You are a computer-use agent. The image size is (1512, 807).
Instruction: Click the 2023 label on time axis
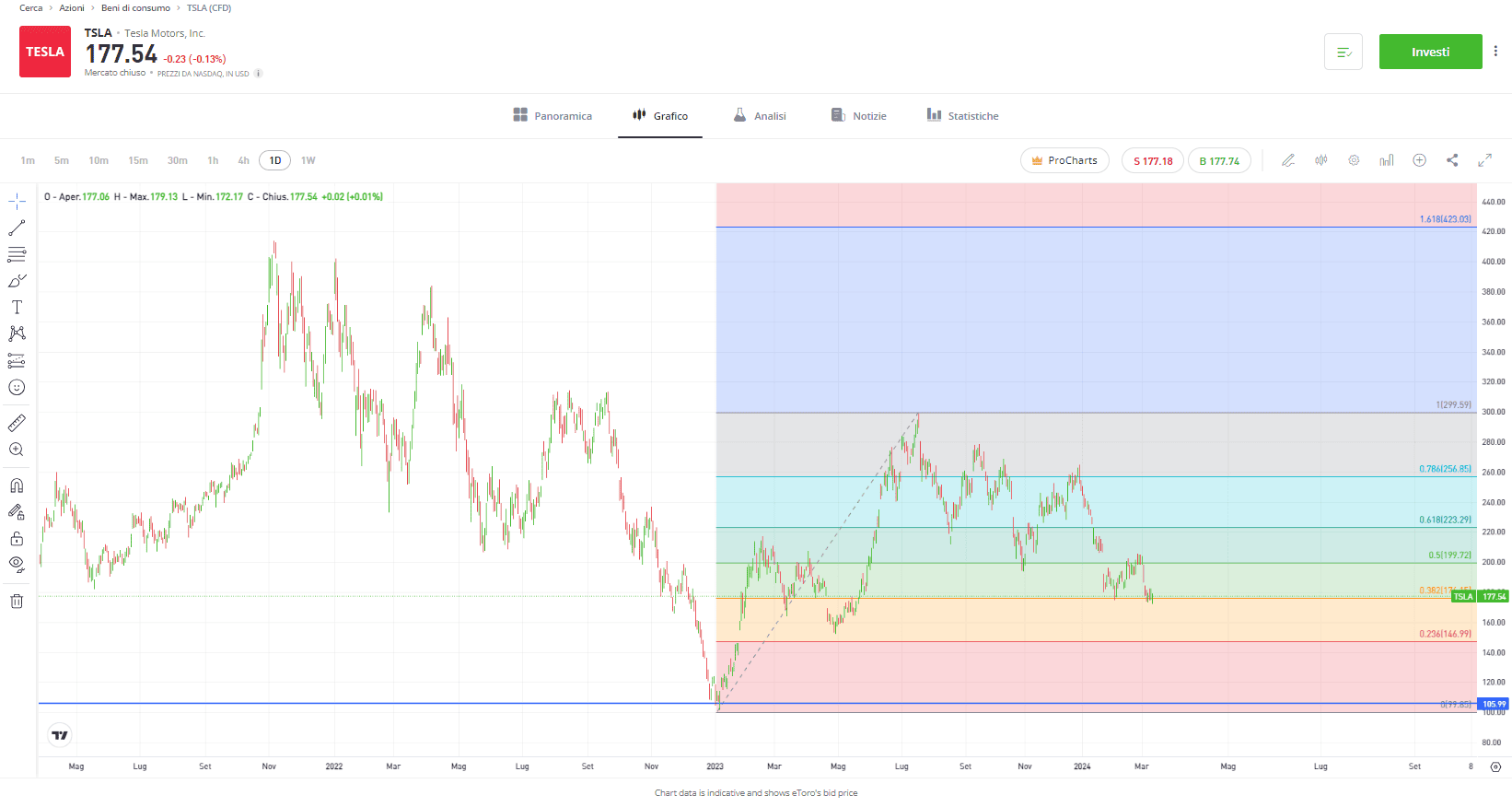pyautogui.click(x=715, y=766)
